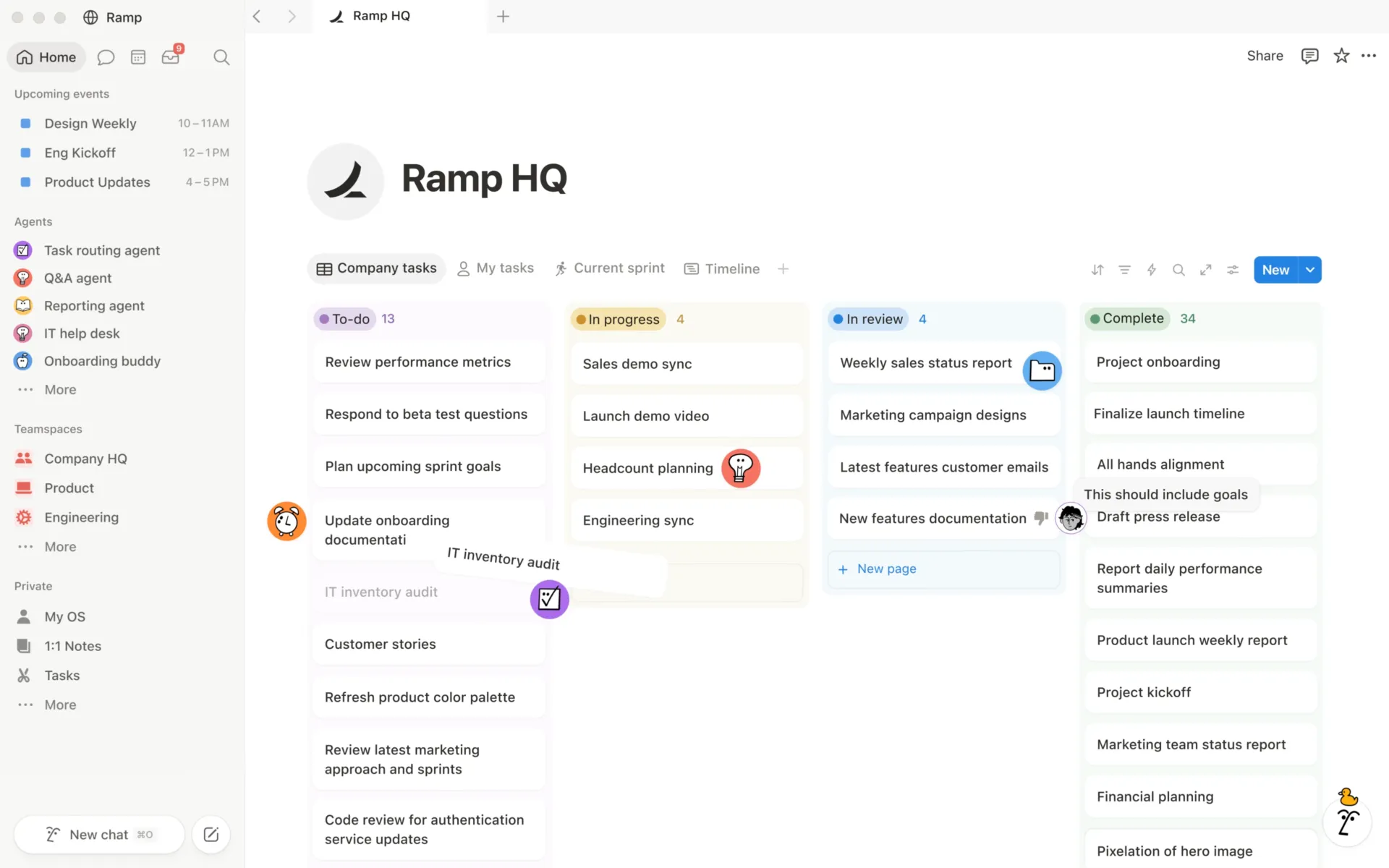Click the sort arrows icon in the board toolbar
Viewport: 1389px width, 868px height.
(x=1097, y=270)
